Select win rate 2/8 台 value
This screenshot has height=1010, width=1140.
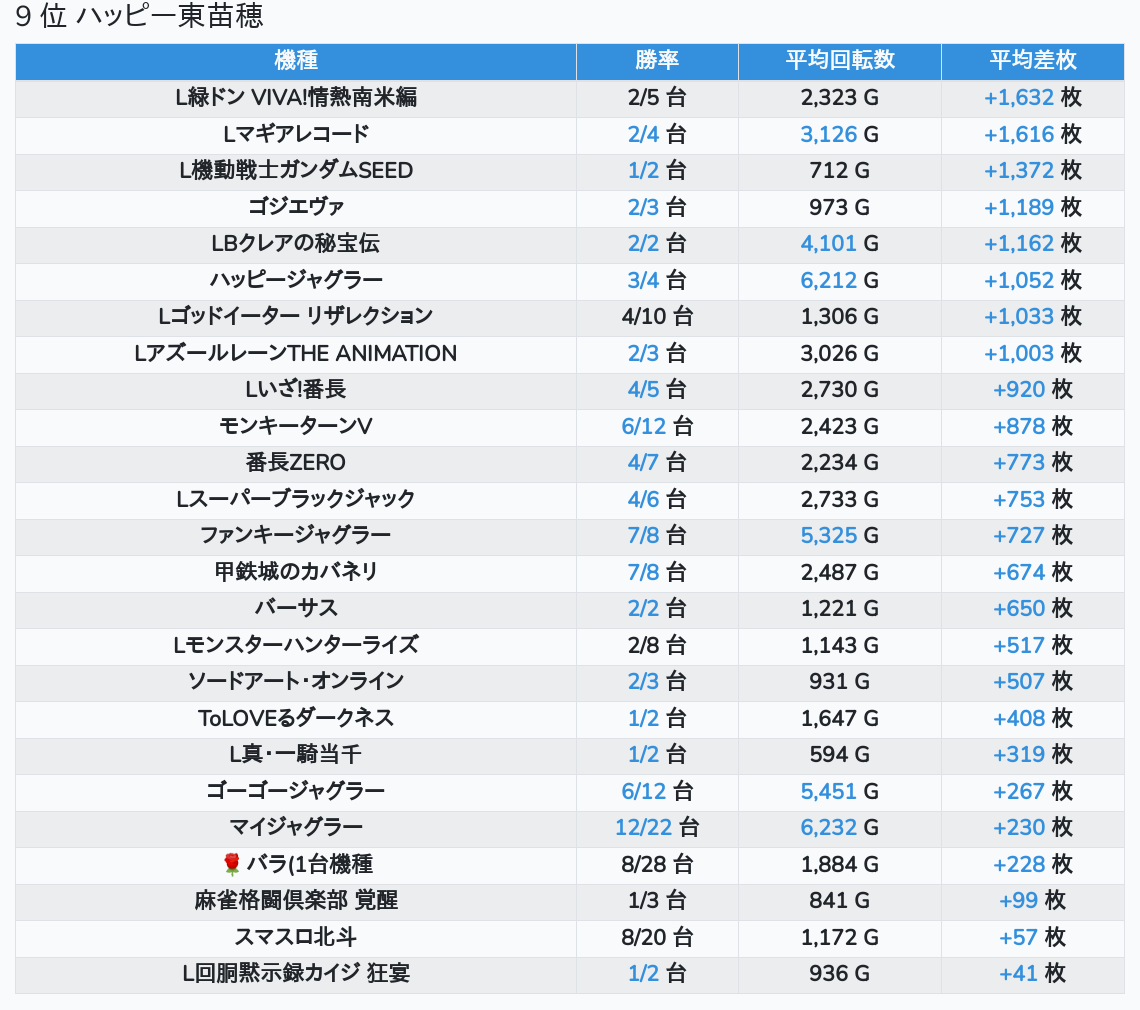(x=657, y=645)
